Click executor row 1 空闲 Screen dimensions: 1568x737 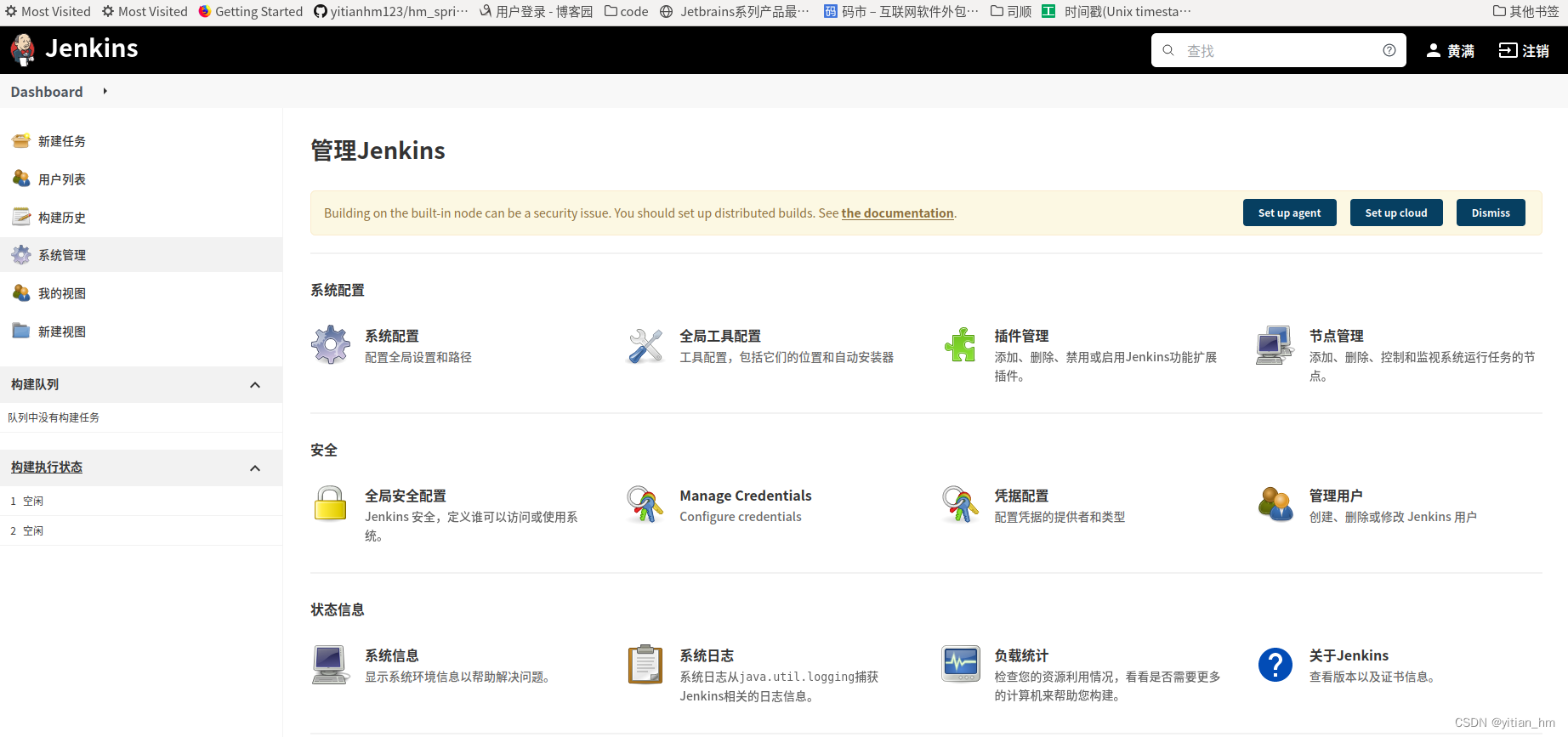click(141, 502)
